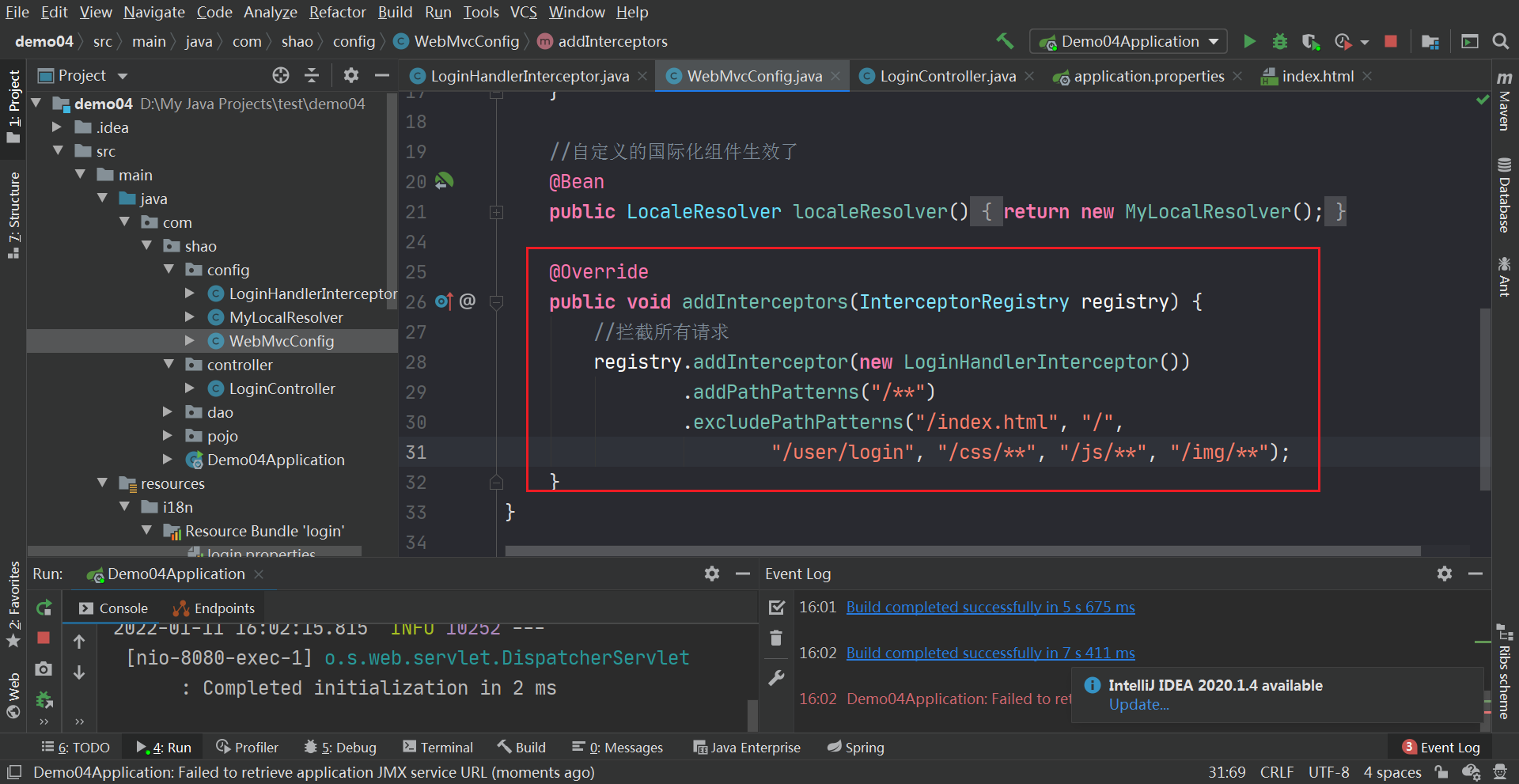Image resolution: width=1519 pixels, height=784 pixels.
Task: Click the Project tree horizontal scrollbar
Action: 195,551
